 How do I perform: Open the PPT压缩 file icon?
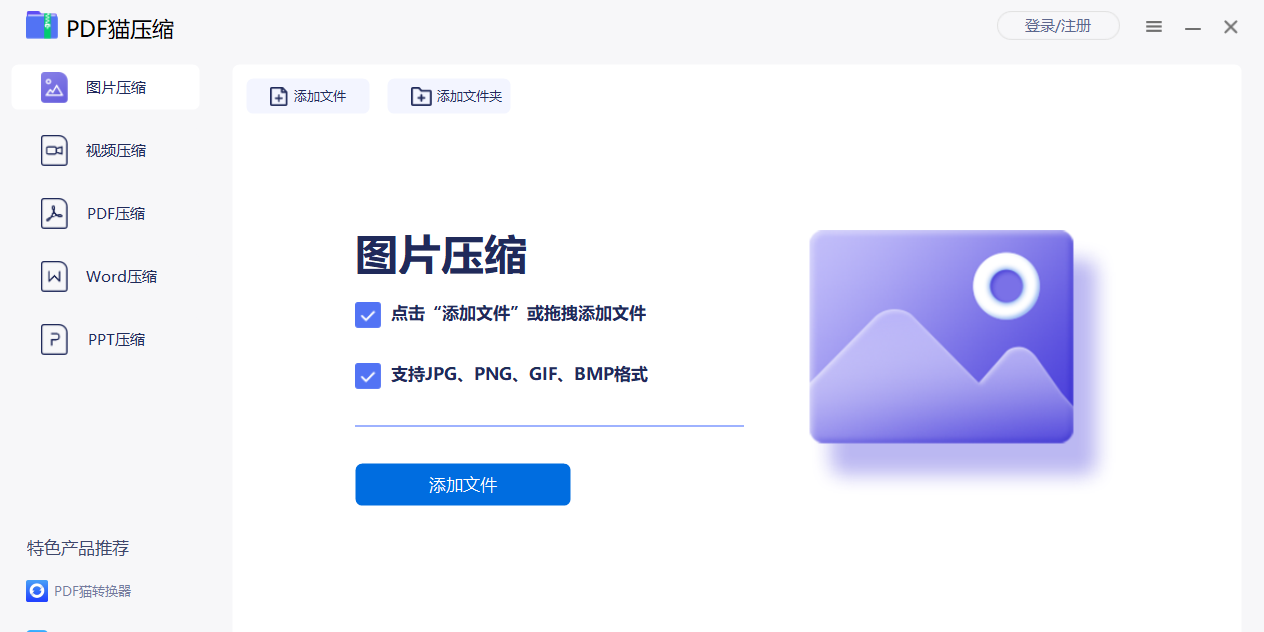tap(54, 340)
